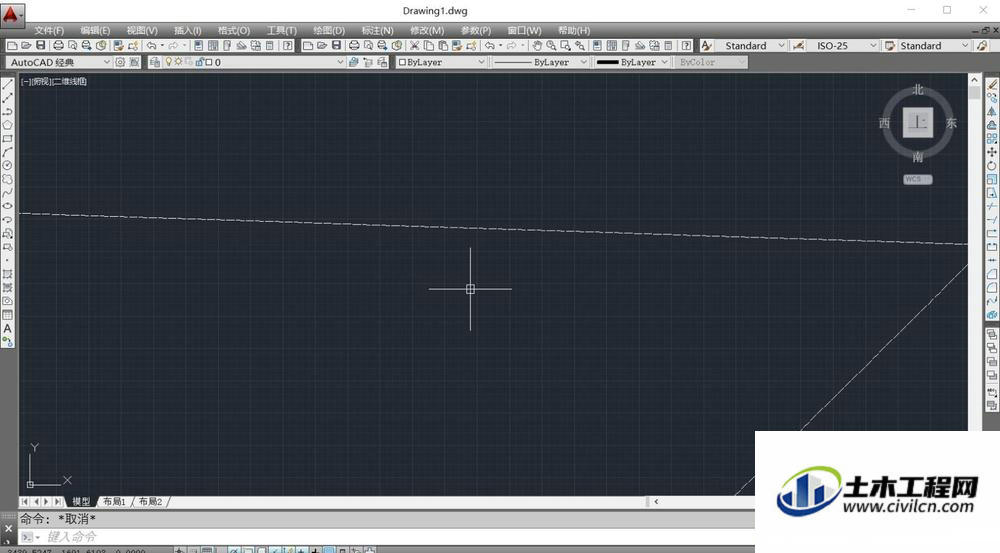Click the [二维线框] visual style control
The image size is (1000, 553).
pos(70,81)
